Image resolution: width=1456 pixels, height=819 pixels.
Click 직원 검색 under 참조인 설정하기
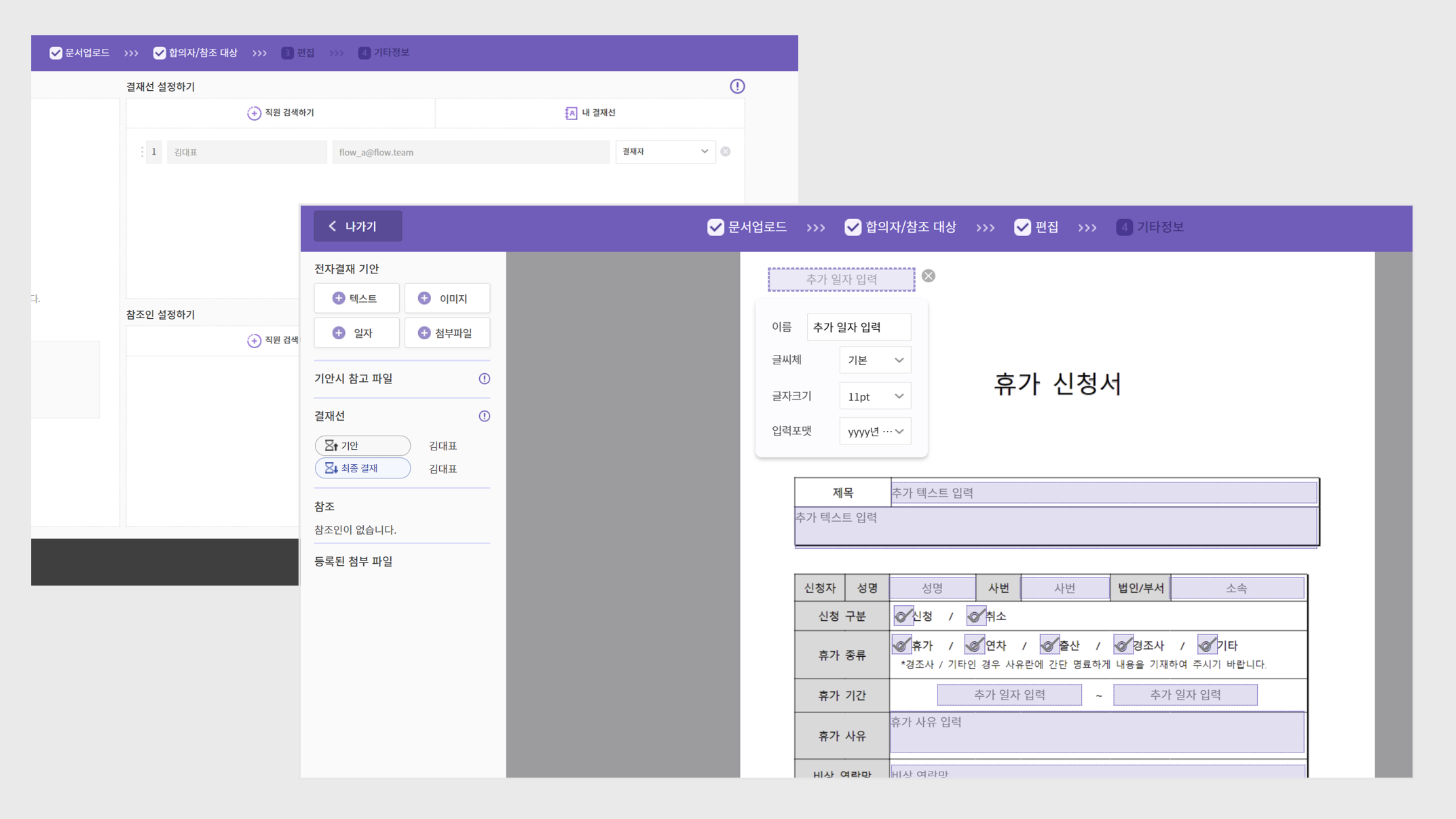point(273,340)
